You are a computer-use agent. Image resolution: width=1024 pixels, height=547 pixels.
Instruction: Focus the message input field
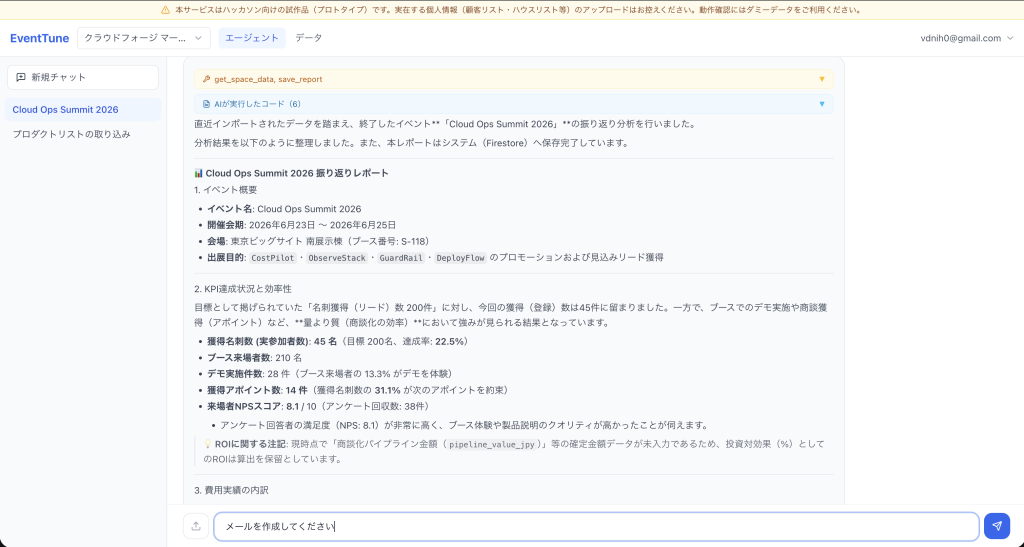tap(596, 526)
